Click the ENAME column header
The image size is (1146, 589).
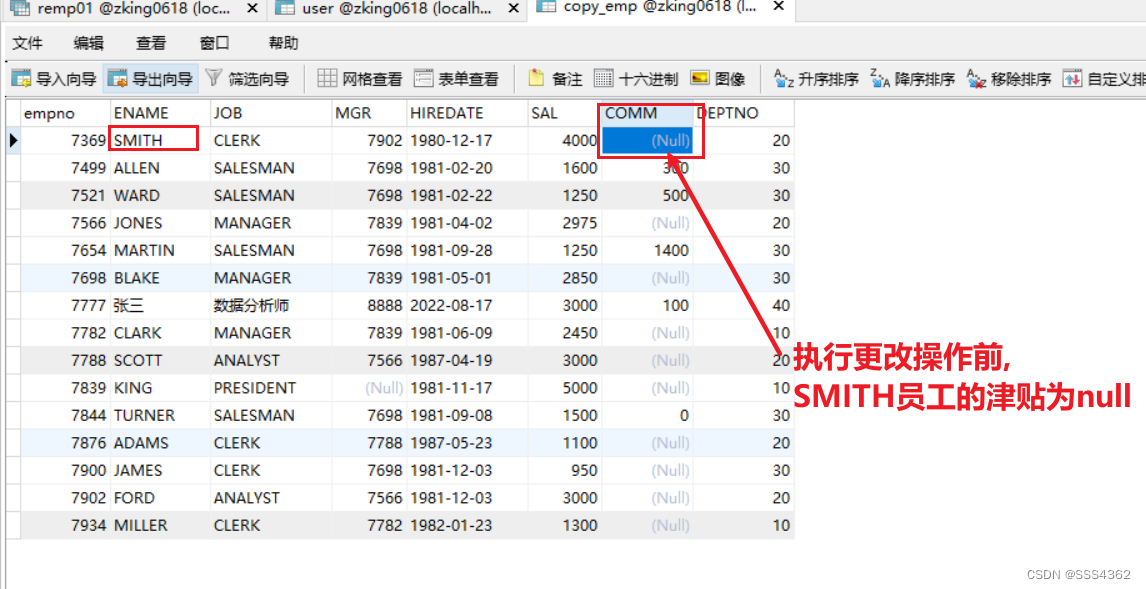tap(160, 113)
